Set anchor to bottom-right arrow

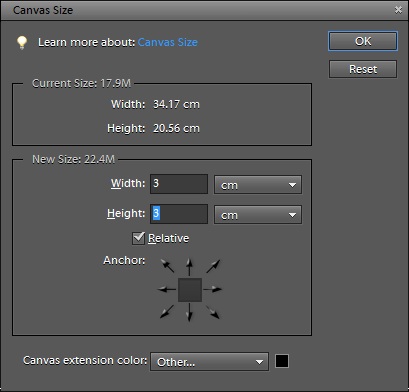click(213, 312)
